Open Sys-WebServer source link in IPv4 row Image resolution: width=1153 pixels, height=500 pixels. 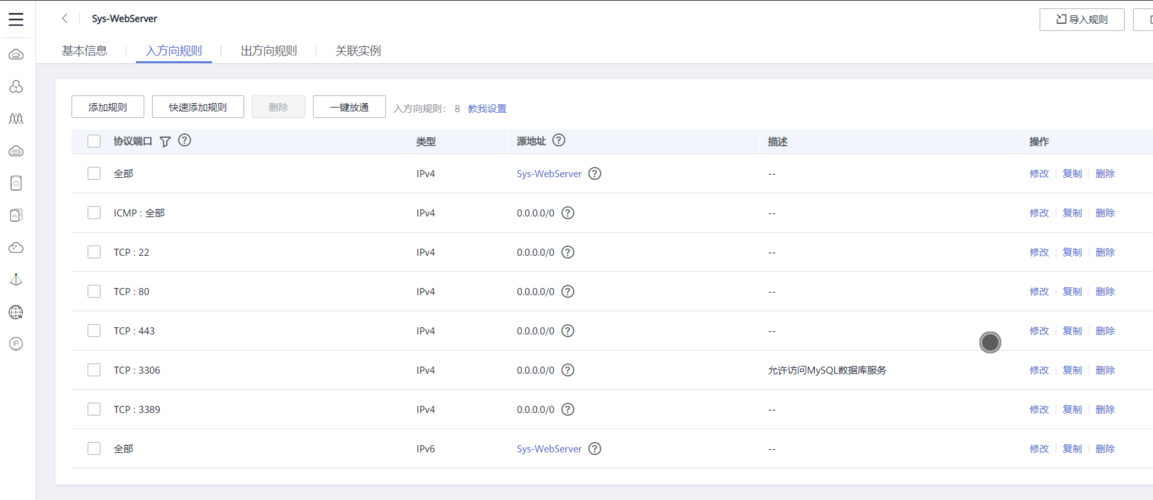pyautogui.click(x=549, y=174)
